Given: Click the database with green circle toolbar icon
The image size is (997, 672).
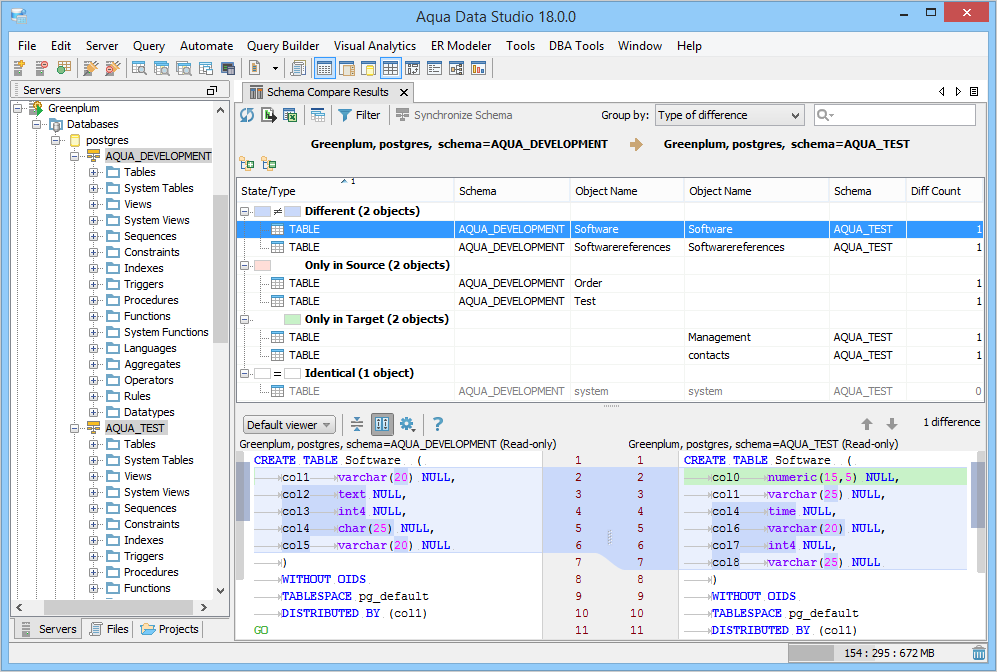Looking at the screenshot, I should click(64, 67).
